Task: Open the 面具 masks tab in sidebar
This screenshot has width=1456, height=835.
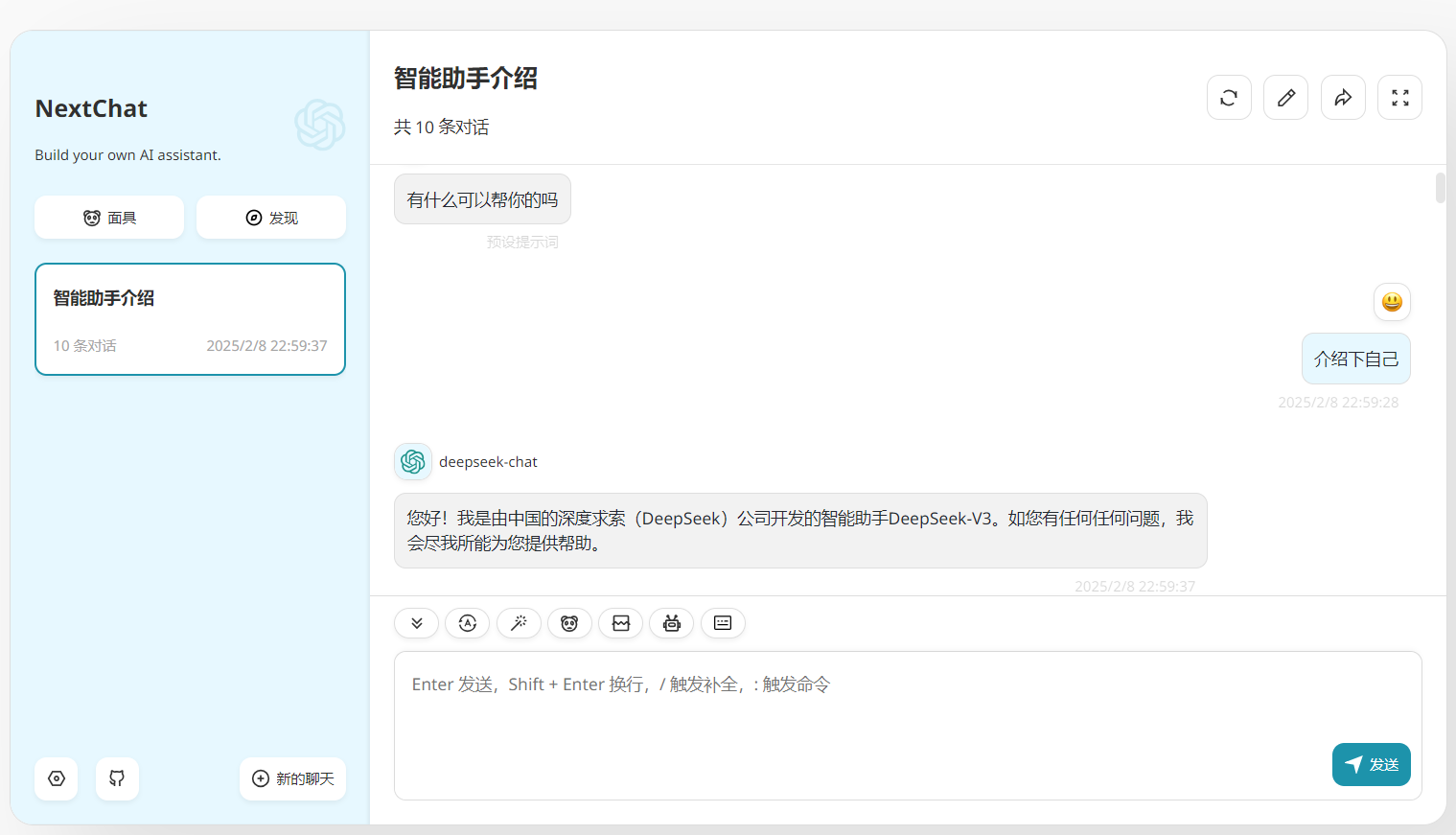Action: [109, 218]
